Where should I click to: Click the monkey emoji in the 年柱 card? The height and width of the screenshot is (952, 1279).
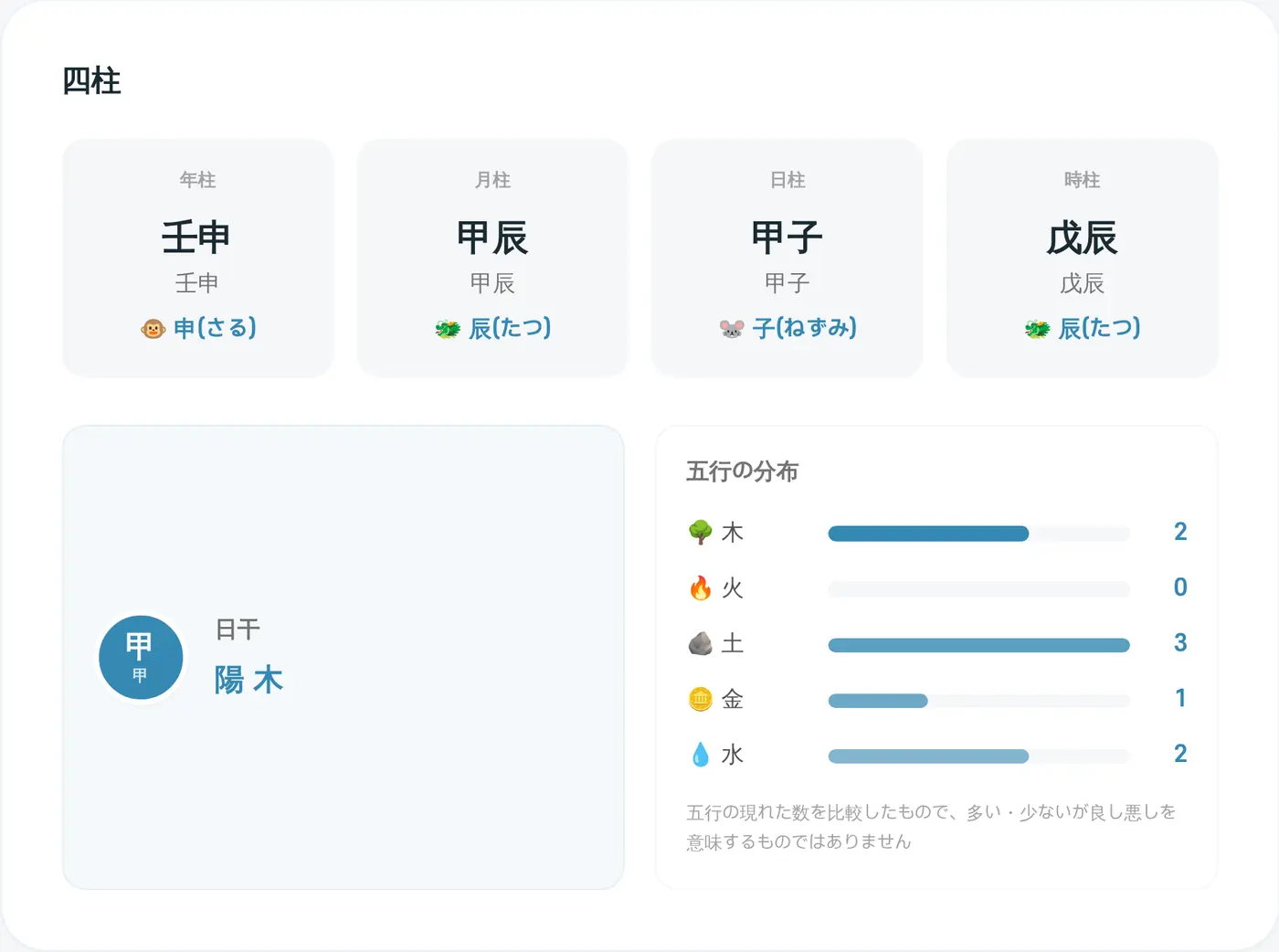(x=153, y=329)
